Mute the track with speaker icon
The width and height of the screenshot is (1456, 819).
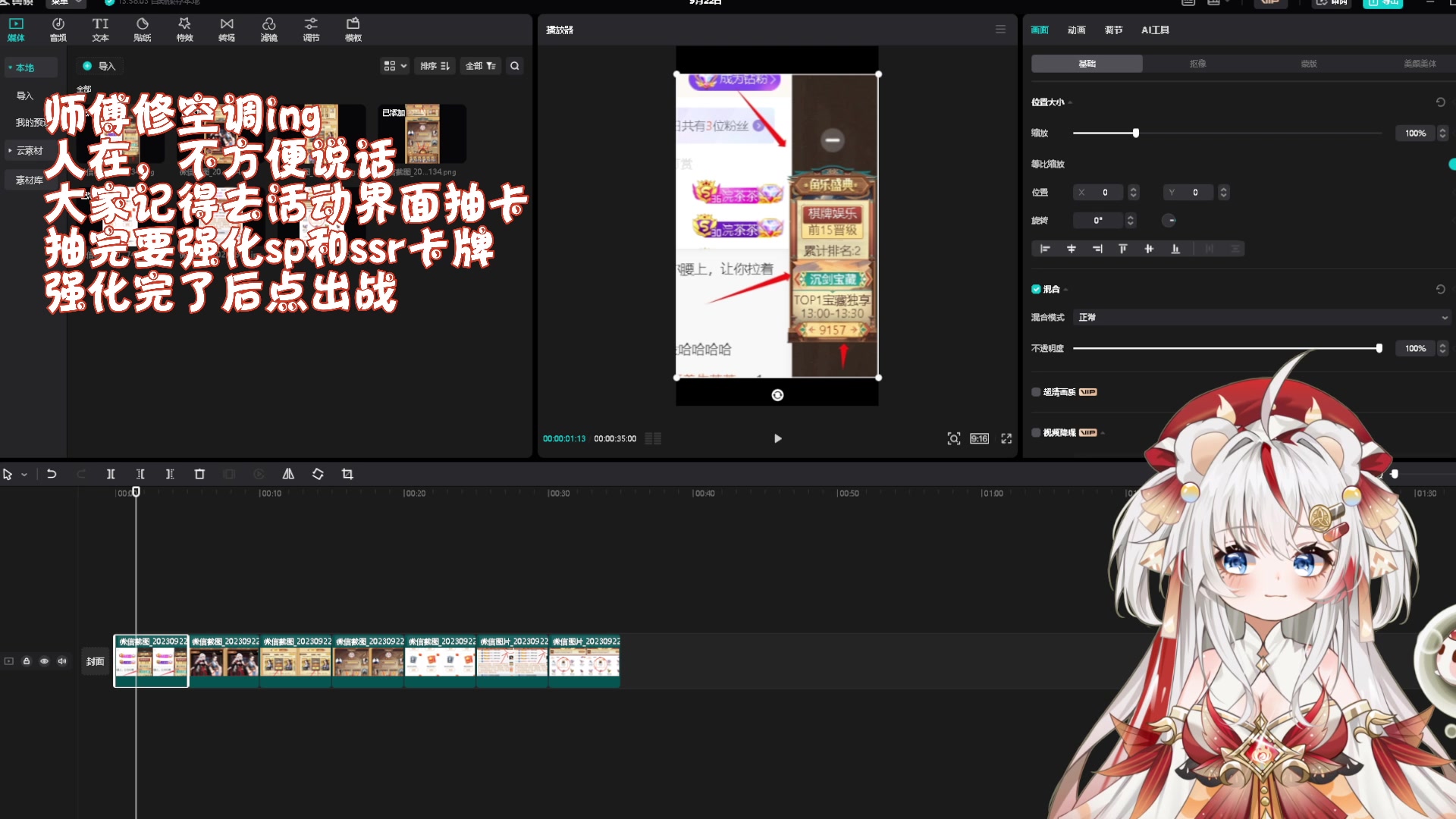point(62,661)
